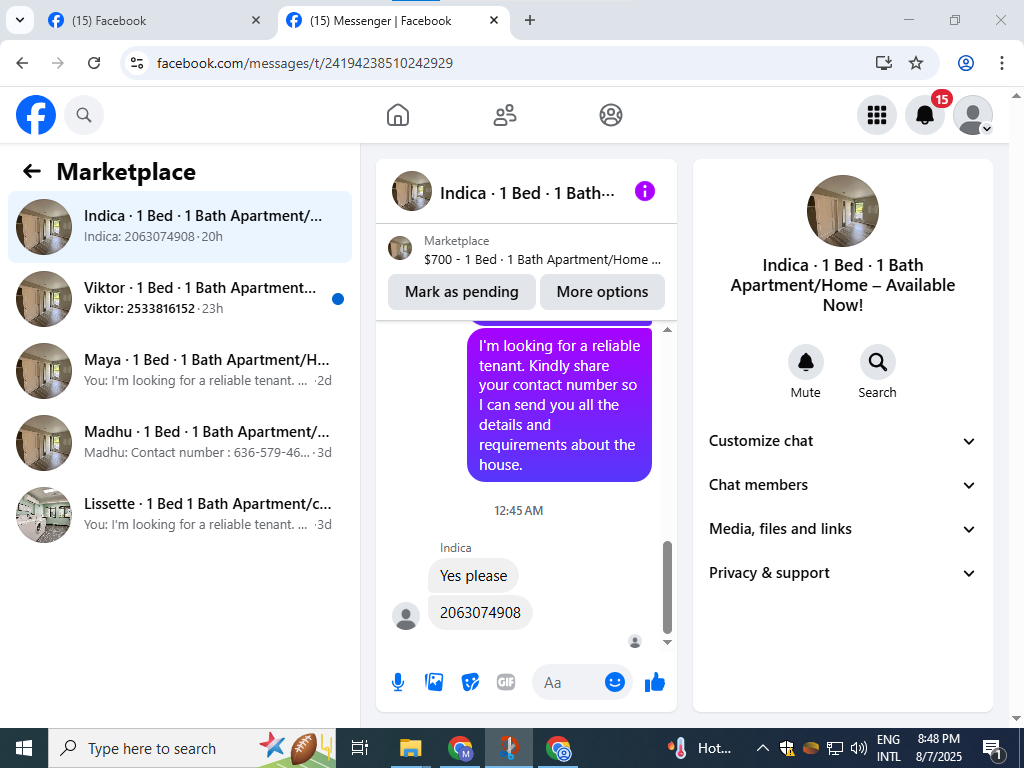Click the More options button
1024x768 pixels.
602,292
